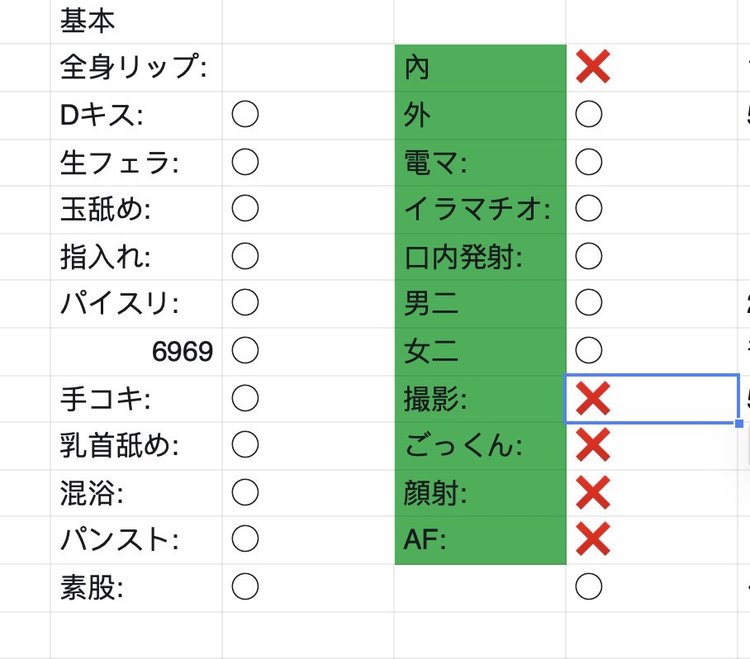This screenshot has width=750, height=659.
Task: Click the circle beside パンスト:
Action: [x=245, y=540]
